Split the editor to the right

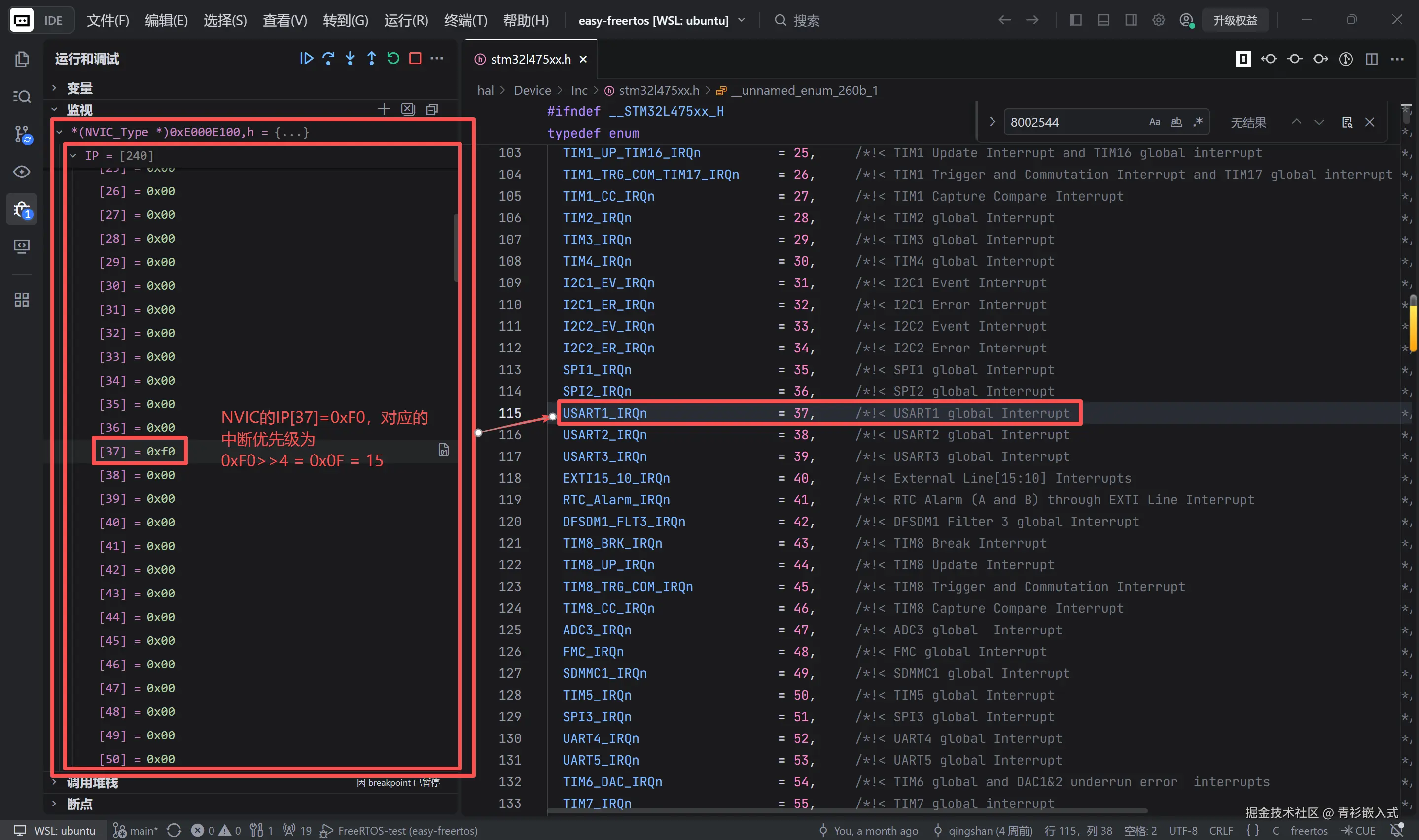click(x=1372, y=59)
